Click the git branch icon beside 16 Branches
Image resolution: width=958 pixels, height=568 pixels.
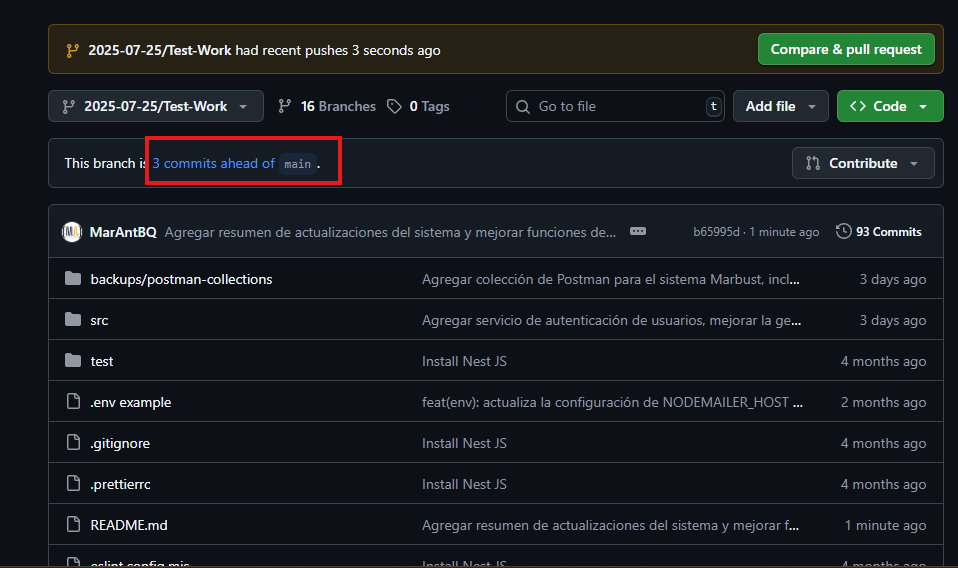(x=285, y=106)
